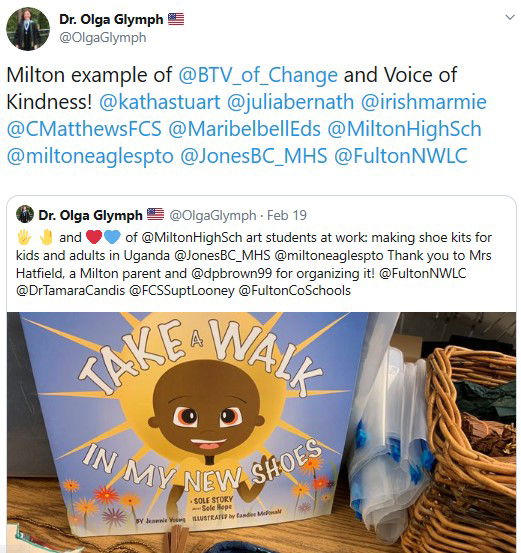Viewport: 521px width, 553px height.
Task: Open the @irishmarmie mention
Action: pyautogui.click(x=424, y=102)
